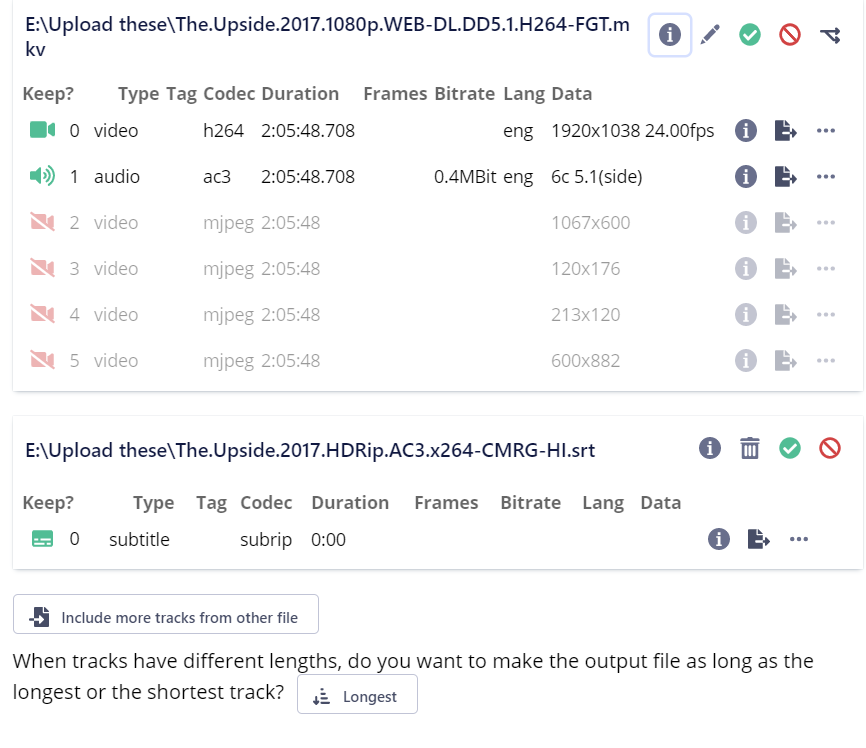Edit tracks using the pencil icon

click(x=712, y=34)
